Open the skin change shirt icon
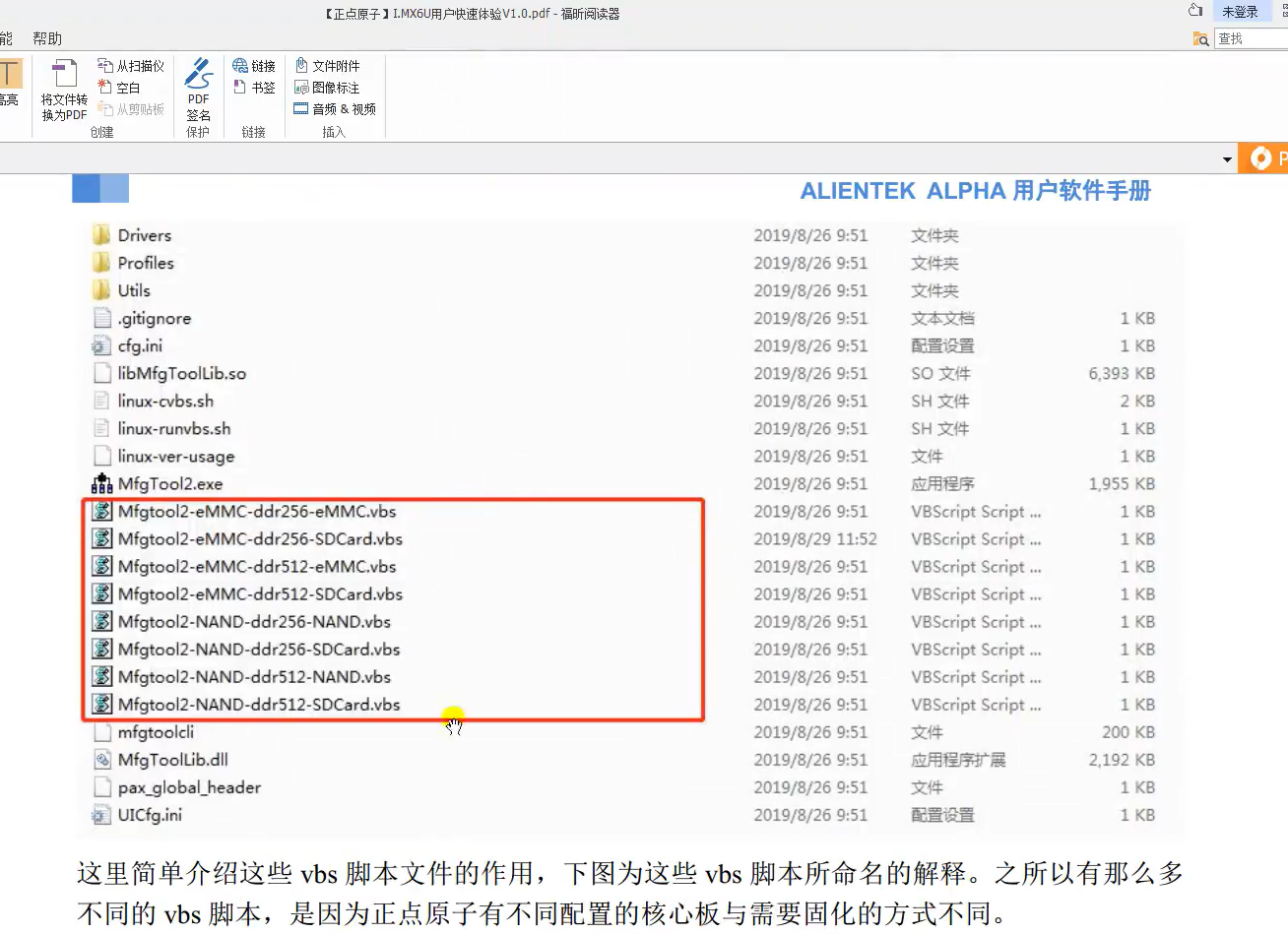This screenshot has width=1288, height=934. tap(1195, 11)
